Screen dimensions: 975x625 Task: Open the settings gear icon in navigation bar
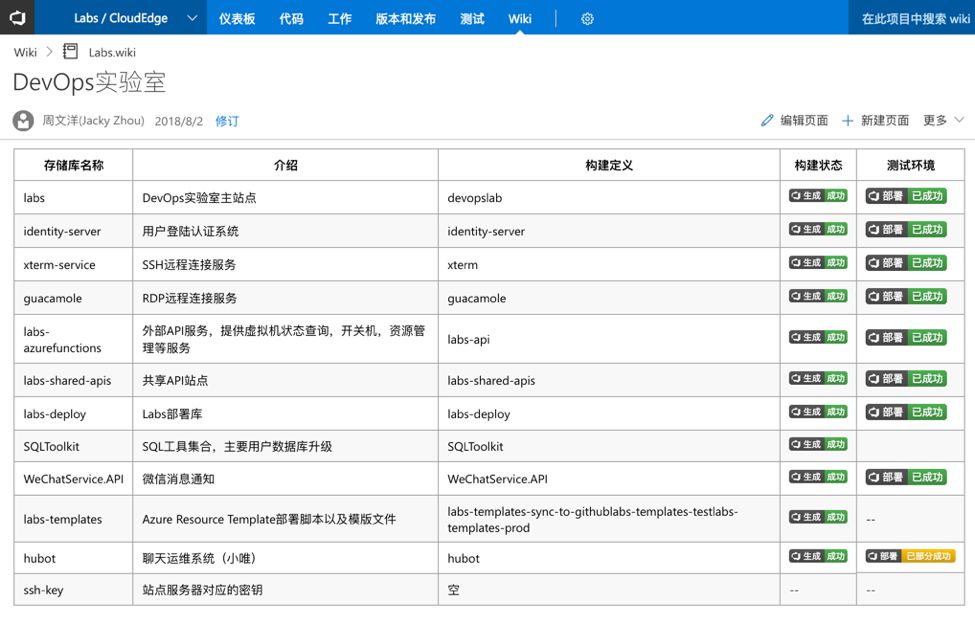(x=587, y=19)
